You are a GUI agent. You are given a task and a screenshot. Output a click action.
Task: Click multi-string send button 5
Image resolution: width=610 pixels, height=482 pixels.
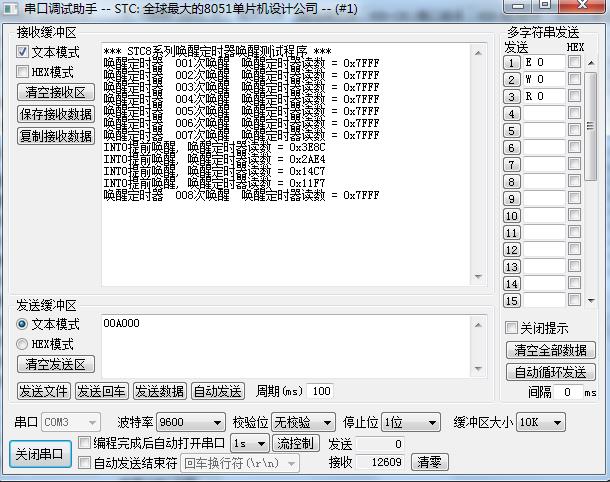tap(511, 131)
